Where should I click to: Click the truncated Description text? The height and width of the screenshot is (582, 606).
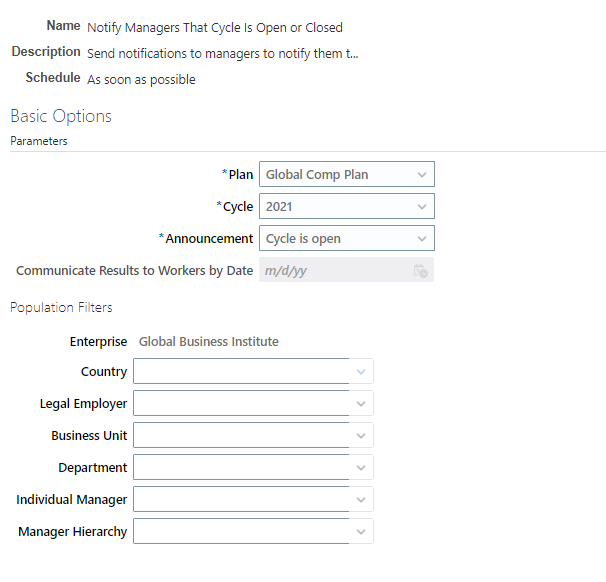pyautogui.click(x=222, y=54)
